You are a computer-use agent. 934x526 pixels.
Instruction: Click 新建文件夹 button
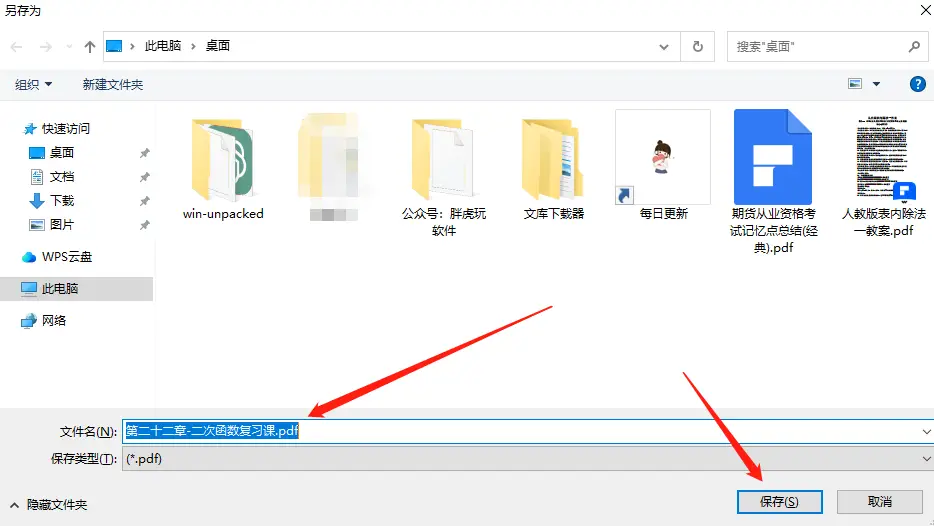(x=113, y=85)
